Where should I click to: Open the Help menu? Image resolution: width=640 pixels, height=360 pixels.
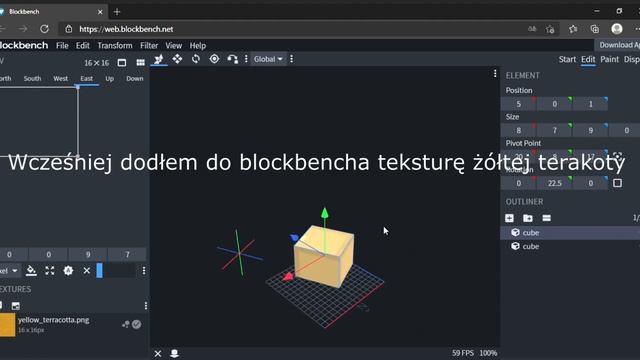click(x=198, y=45)
